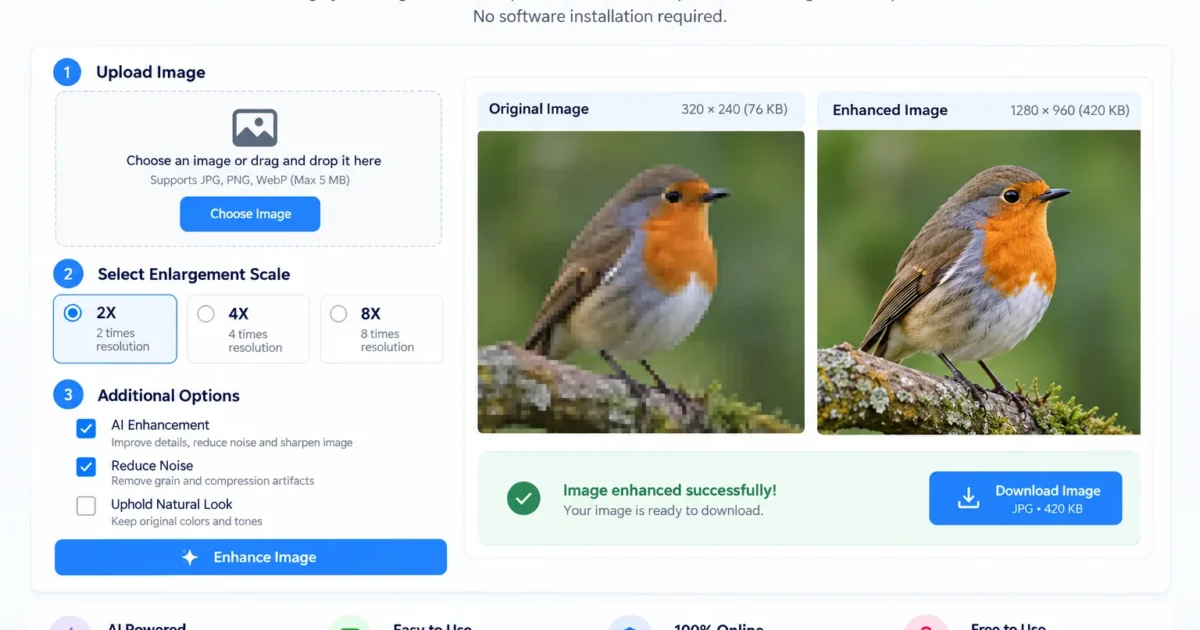
Task: Open the Original Image bird thumbnail
Action: [x=641, y=282]
